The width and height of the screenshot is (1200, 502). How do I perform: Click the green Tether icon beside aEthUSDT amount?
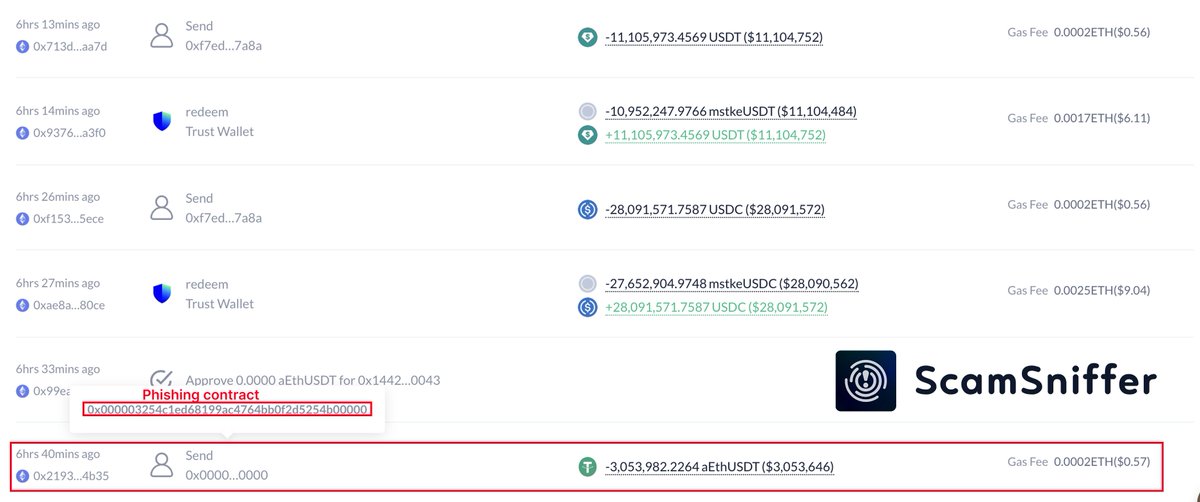click(587, 466)
